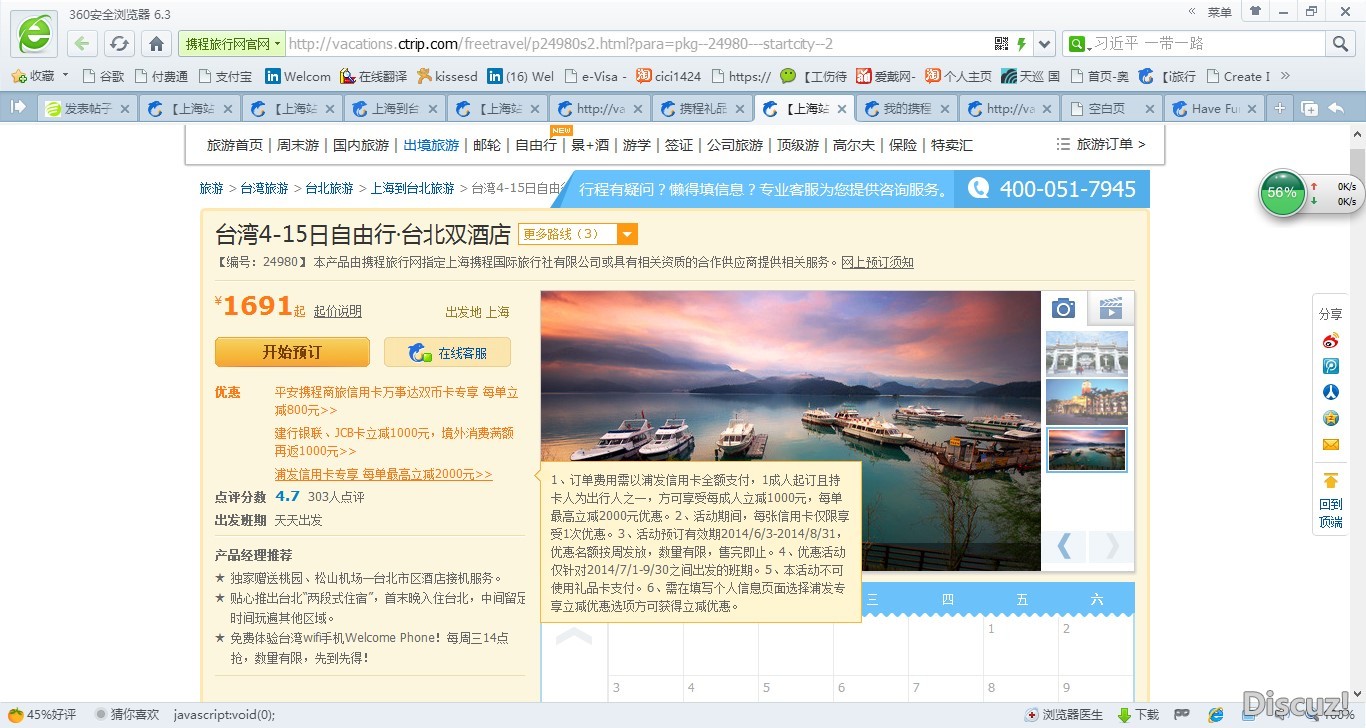This screenshot has height=728, width=1366.
Task: Expand the bookmarks bar overflow chevron
Action: pyautogui.click(x=1285, y=76)
